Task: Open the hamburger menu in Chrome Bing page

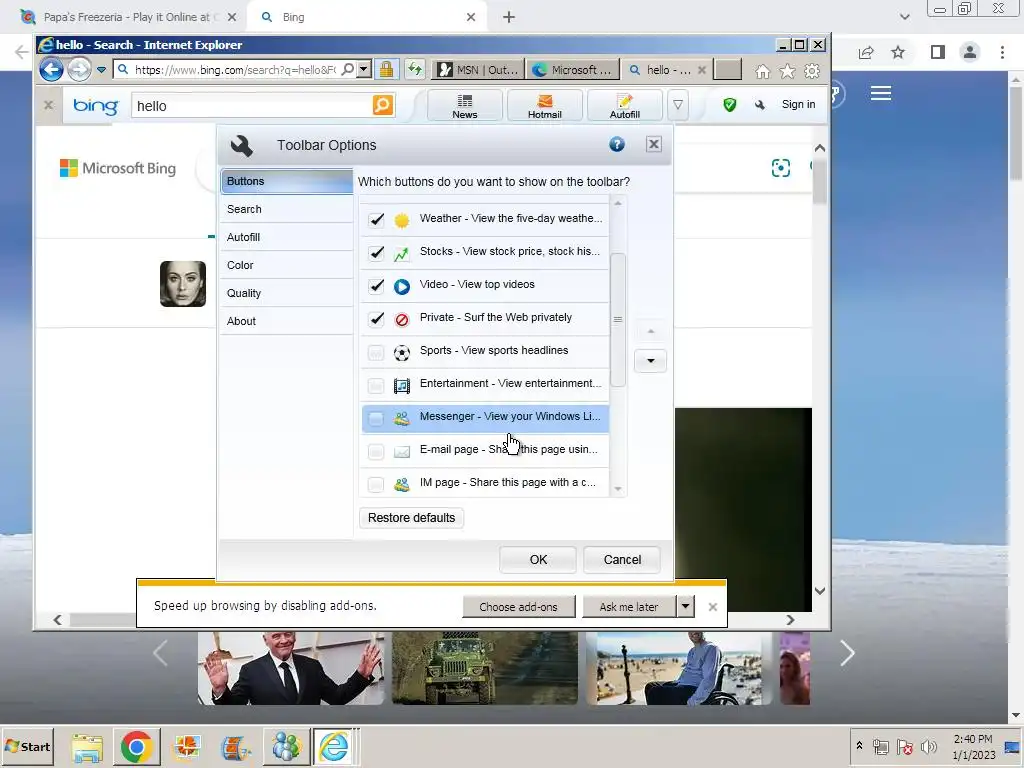Action: click(881, 93)
